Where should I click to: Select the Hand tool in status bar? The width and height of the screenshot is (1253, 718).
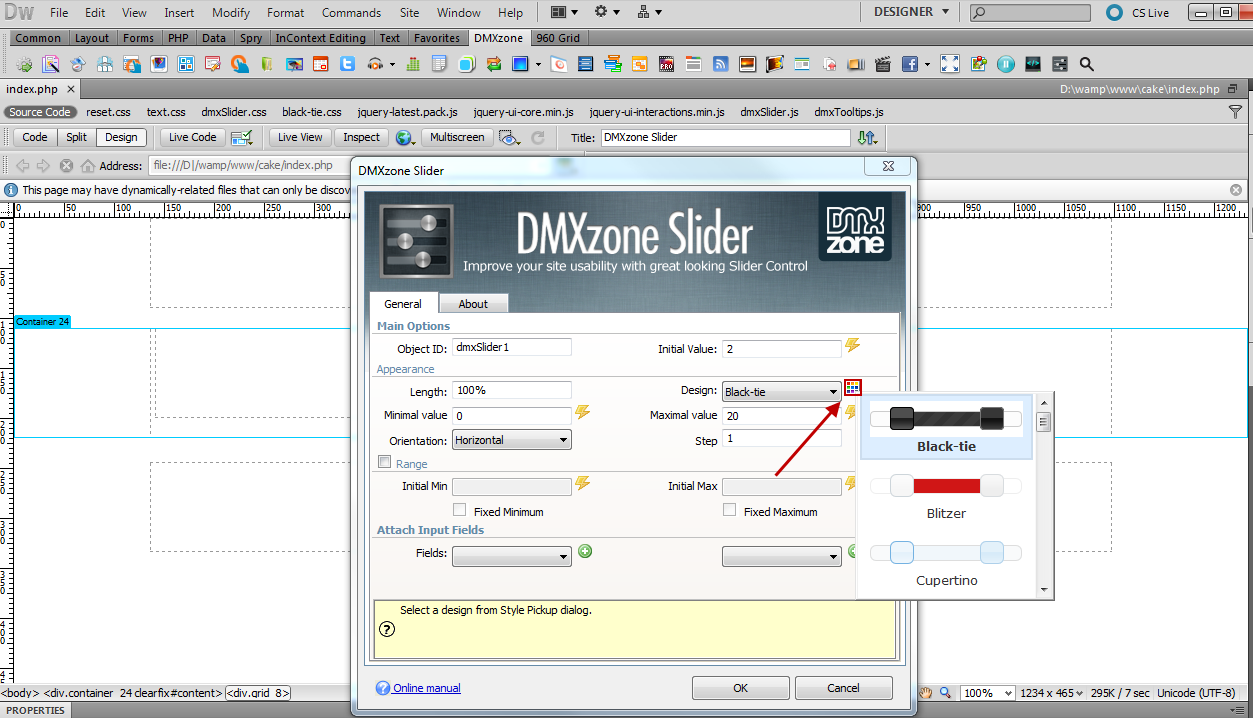pos(926,693)
